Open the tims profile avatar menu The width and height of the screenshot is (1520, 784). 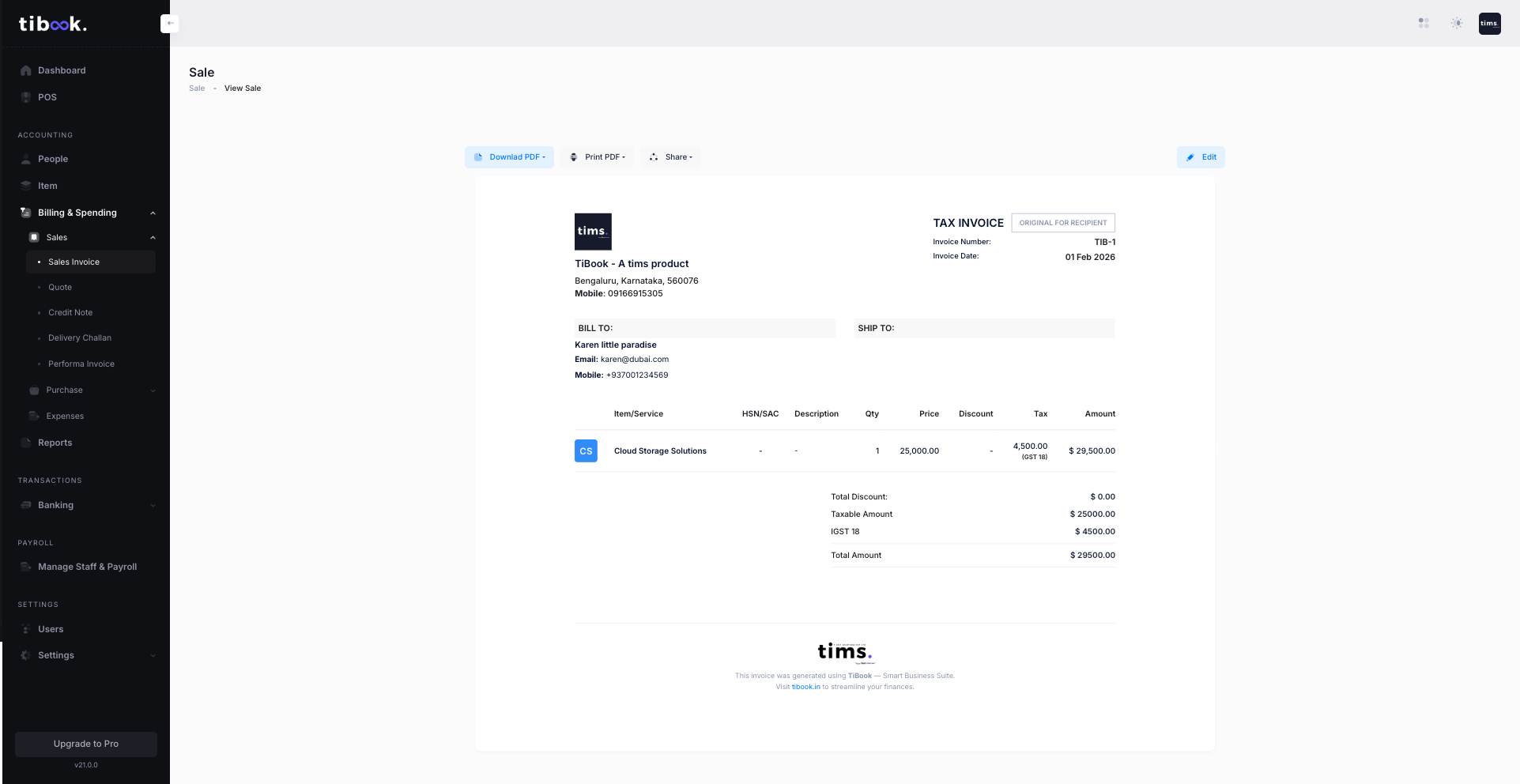coord(1489,24)
